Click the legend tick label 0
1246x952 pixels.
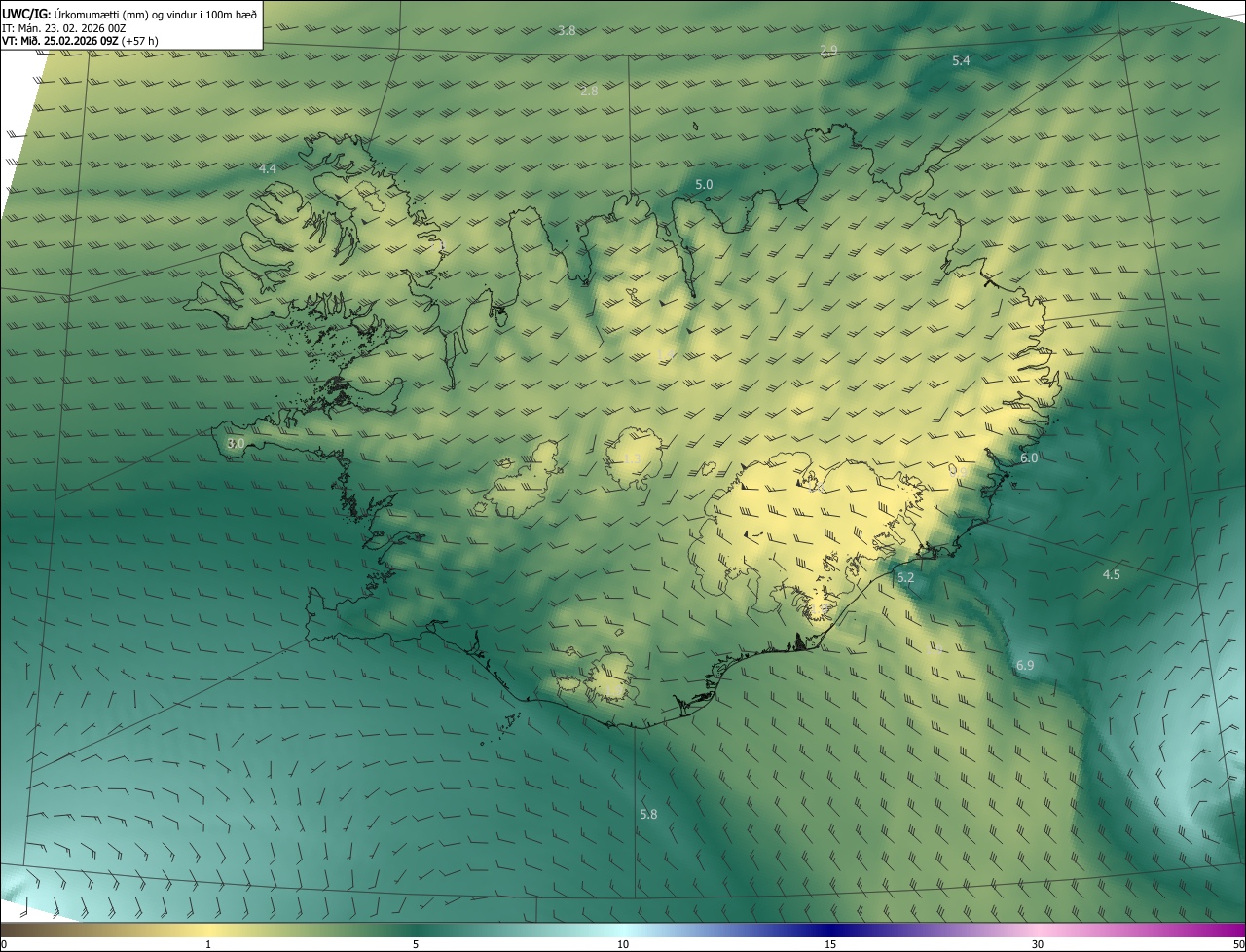[4, 945]
